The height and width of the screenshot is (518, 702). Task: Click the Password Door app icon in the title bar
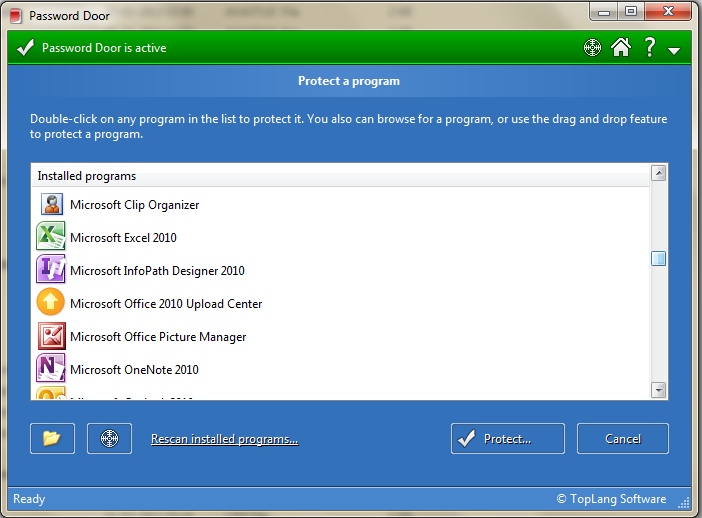(16, 16)
